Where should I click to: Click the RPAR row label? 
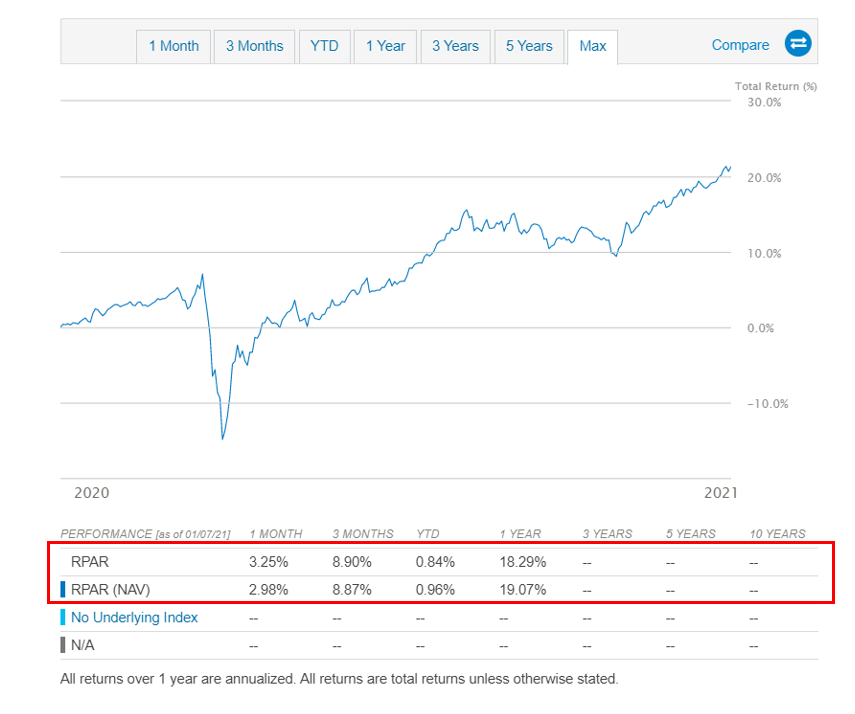point(90,561)
